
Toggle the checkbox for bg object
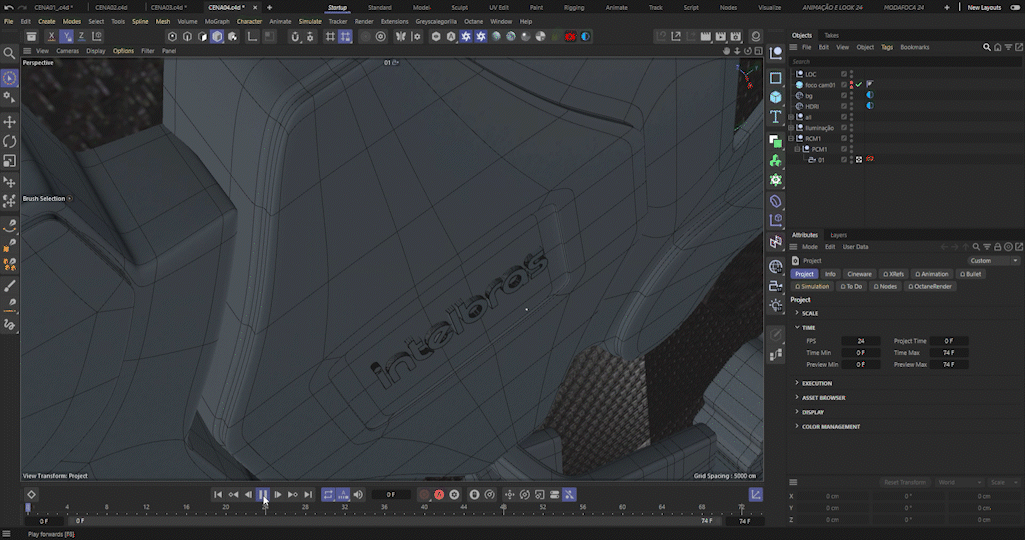click(844, 95)
